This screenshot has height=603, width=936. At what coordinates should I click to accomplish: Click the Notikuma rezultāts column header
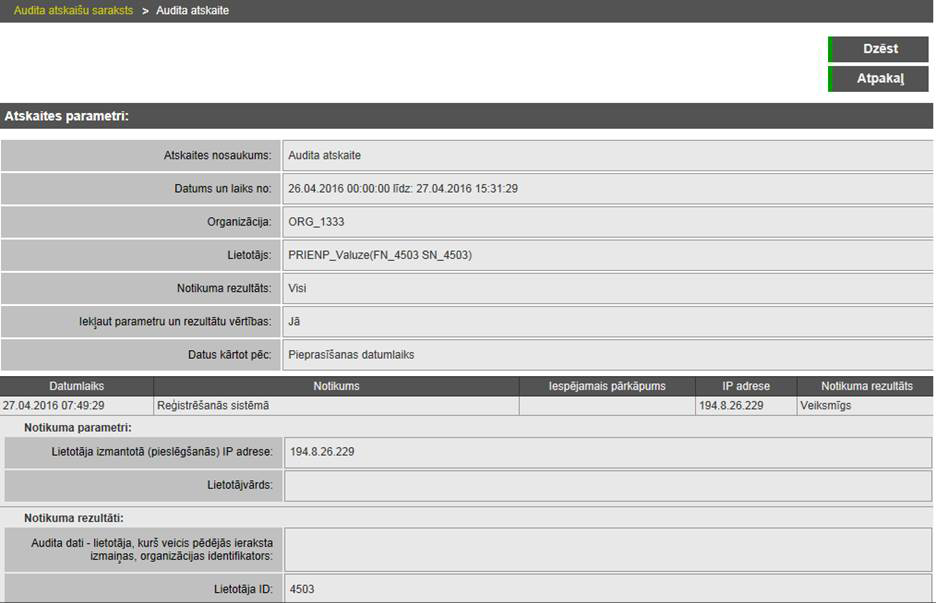pos(866,386)
